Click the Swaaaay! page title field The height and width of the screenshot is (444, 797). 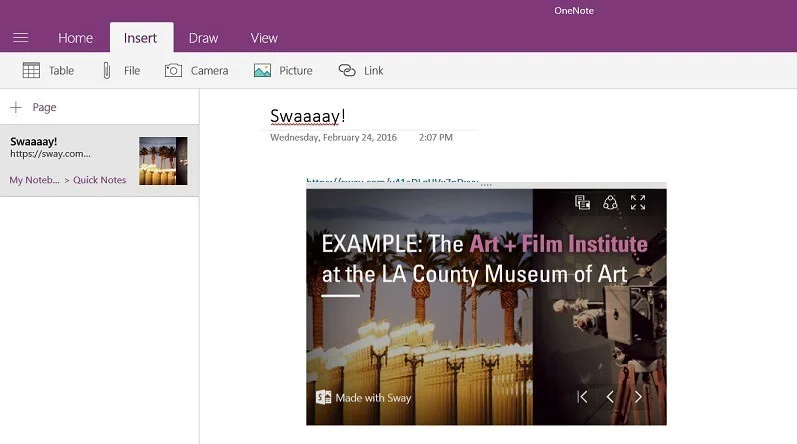click(x=308, y=116)
